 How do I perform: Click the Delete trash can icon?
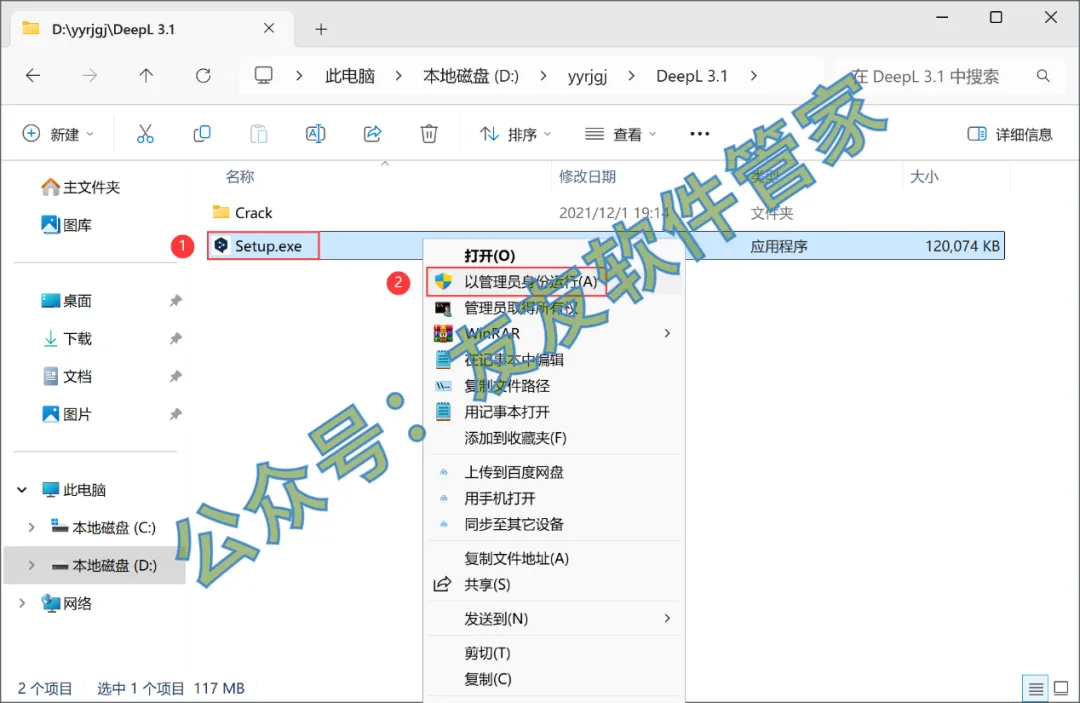(x=428, y=134)
